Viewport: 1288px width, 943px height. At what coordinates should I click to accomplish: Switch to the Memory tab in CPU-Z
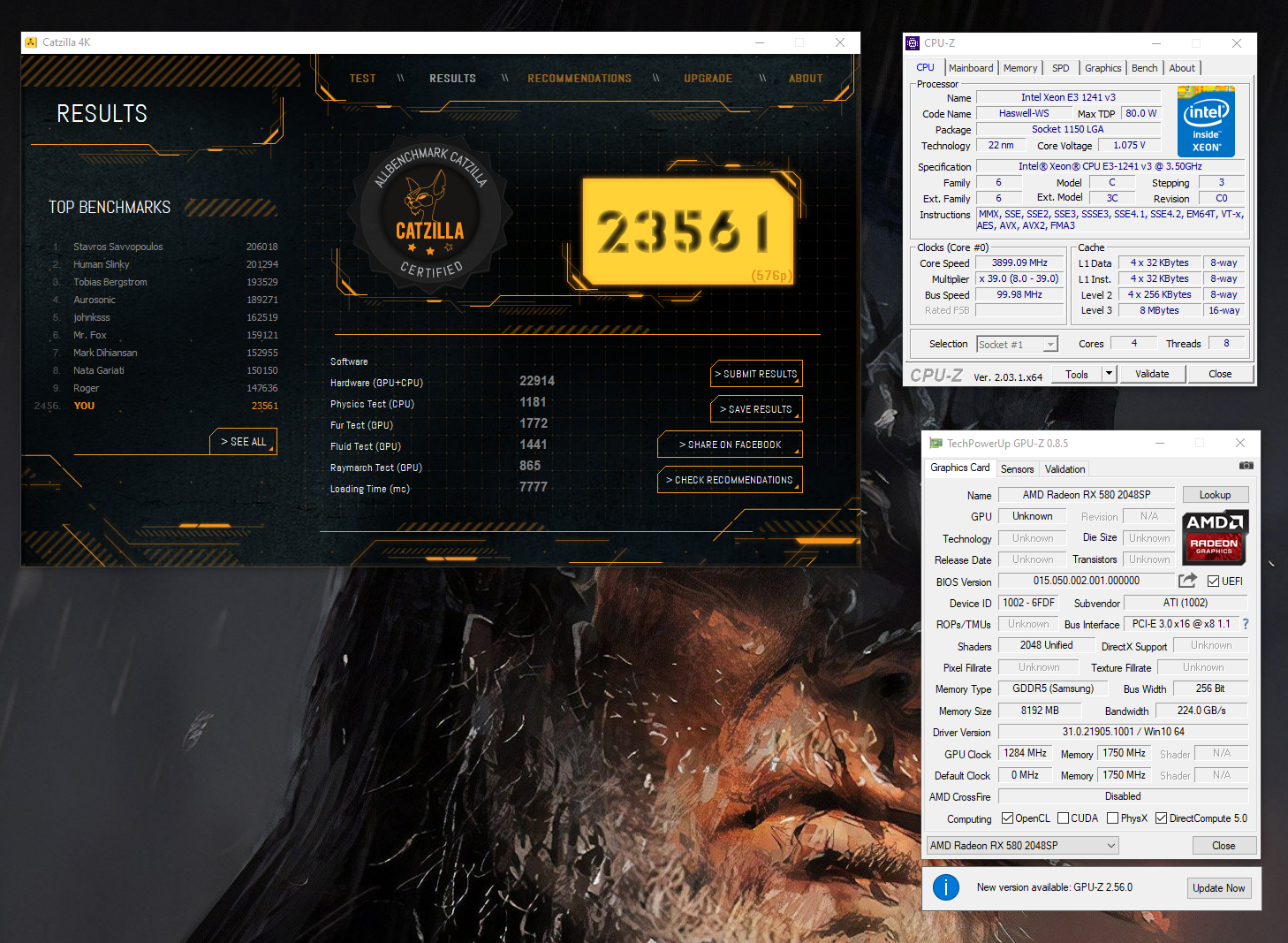point(1020,68)
